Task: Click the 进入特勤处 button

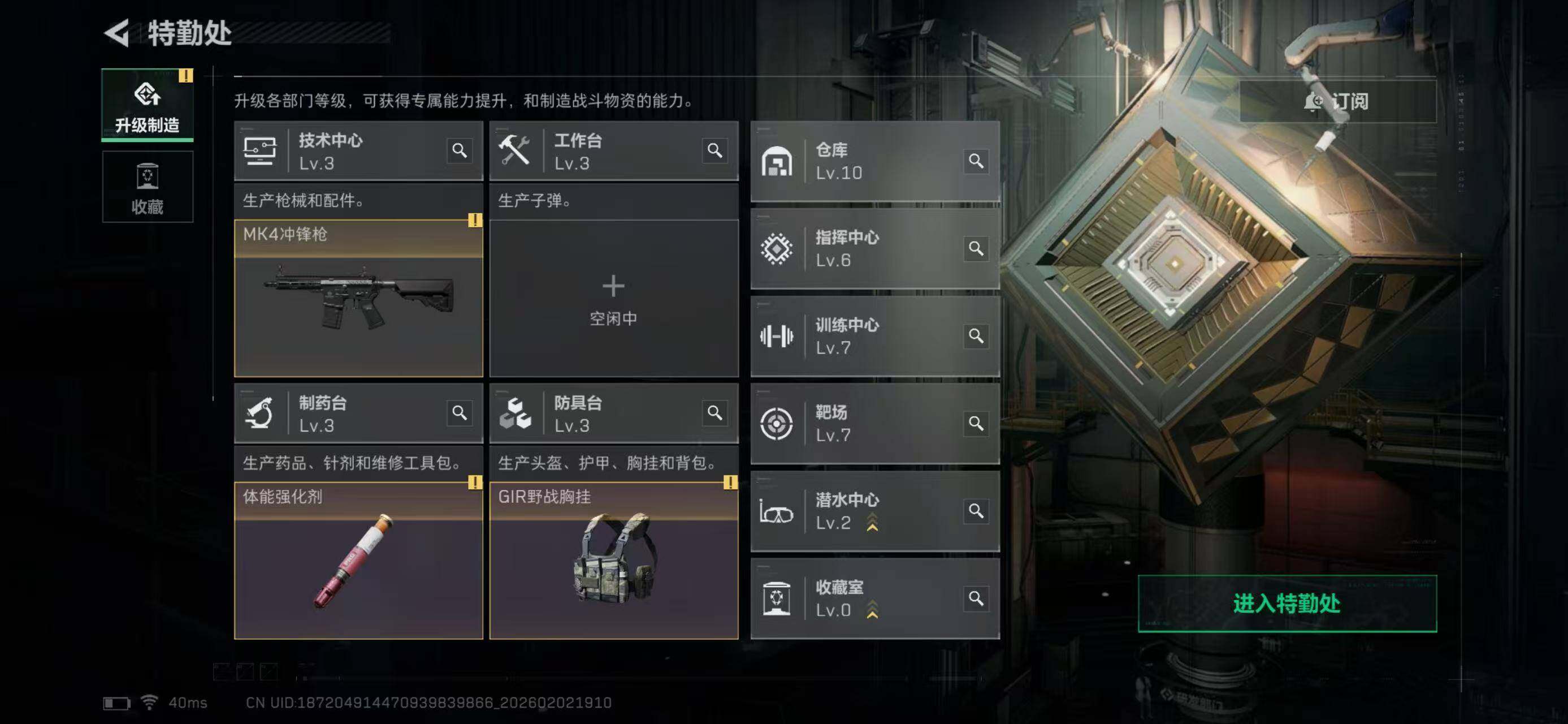Action: (1288, 604)
